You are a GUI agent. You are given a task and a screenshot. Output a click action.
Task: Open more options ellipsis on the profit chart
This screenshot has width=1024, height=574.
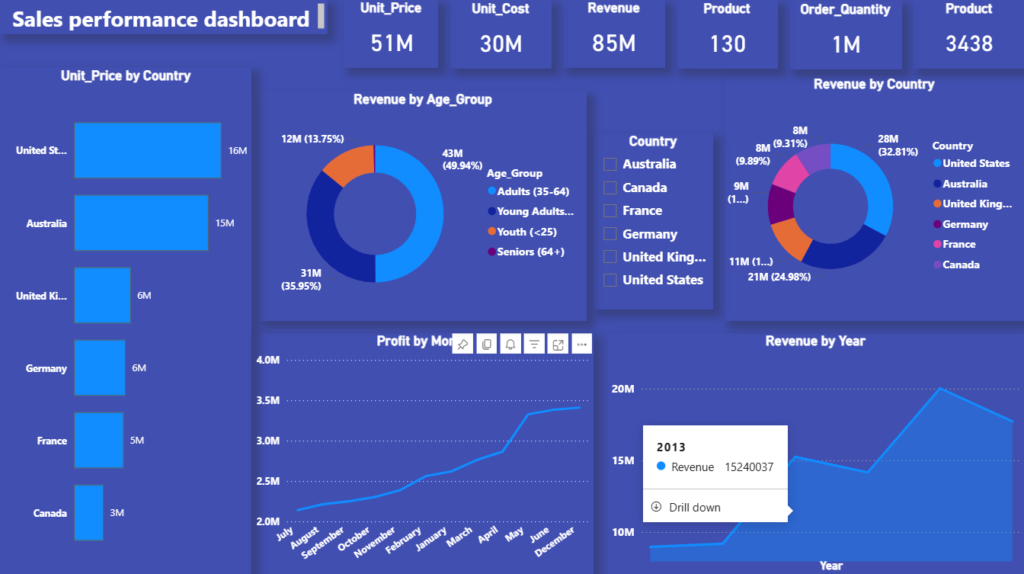(x=581, y=344)
